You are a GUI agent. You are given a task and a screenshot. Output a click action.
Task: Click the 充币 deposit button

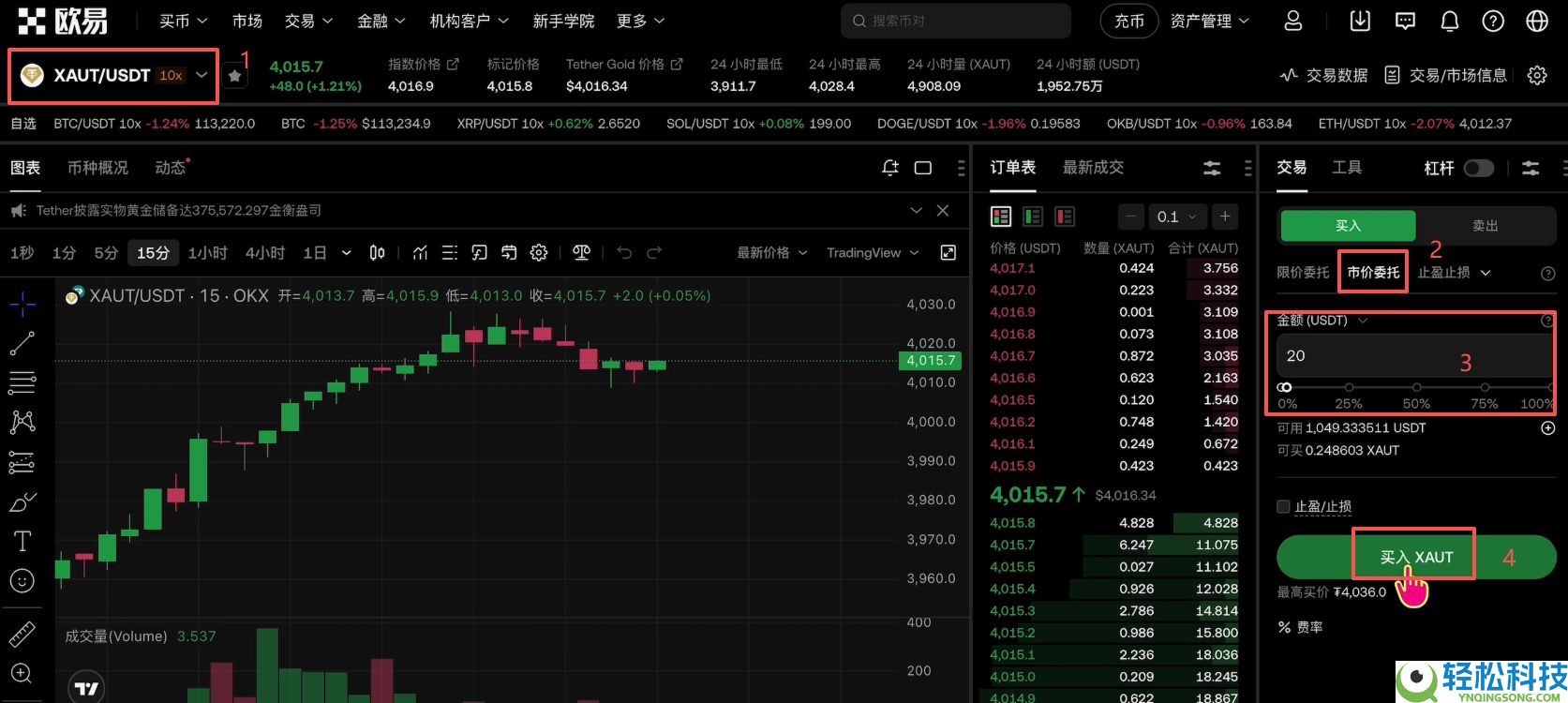pos(1129,21)
